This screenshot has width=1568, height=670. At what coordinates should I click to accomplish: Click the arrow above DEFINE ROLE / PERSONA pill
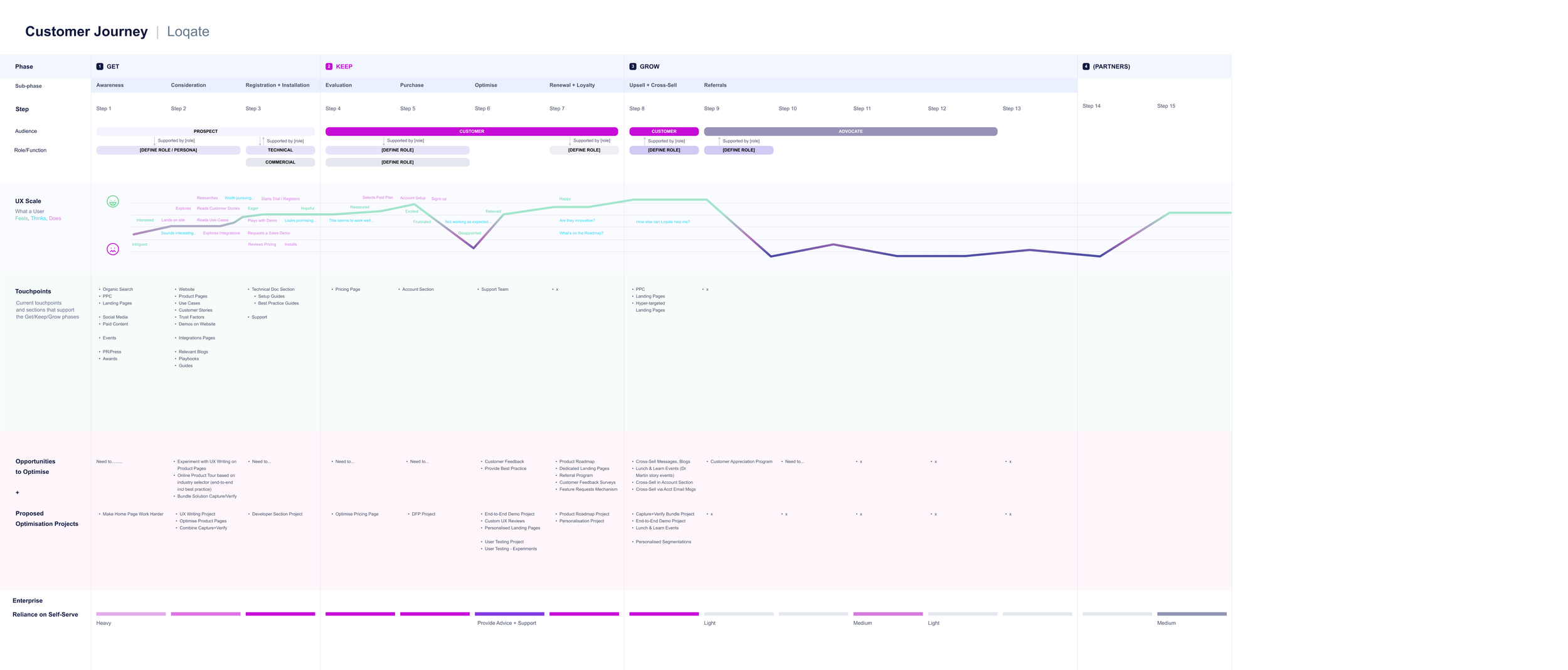(156, 140)
